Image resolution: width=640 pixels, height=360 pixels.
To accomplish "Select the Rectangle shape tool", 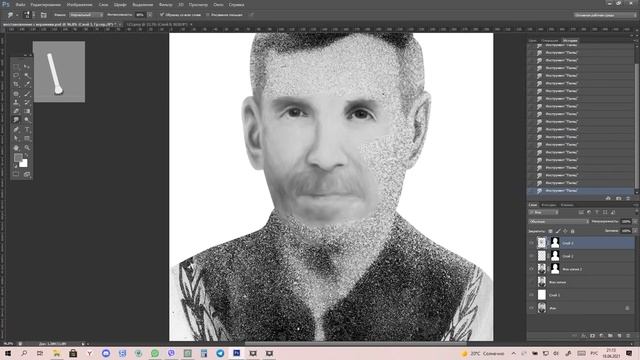I will [x=27, y=138].
